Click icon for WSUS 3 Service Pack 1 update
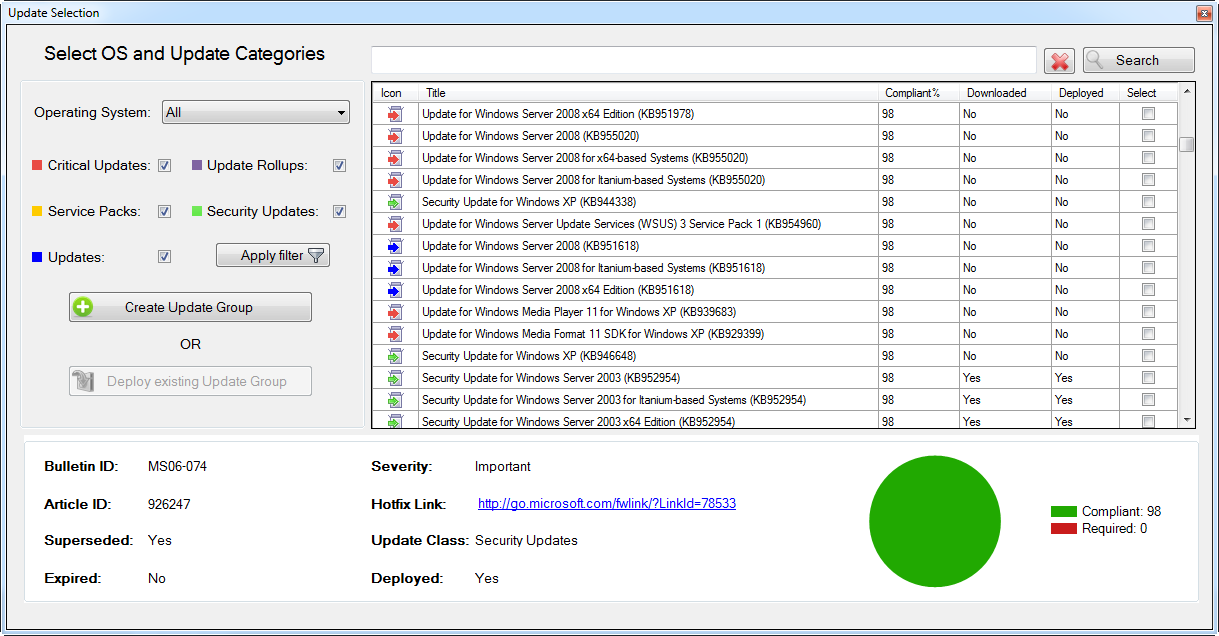This screenshot has width=1219, height=636. coord(394,224)
